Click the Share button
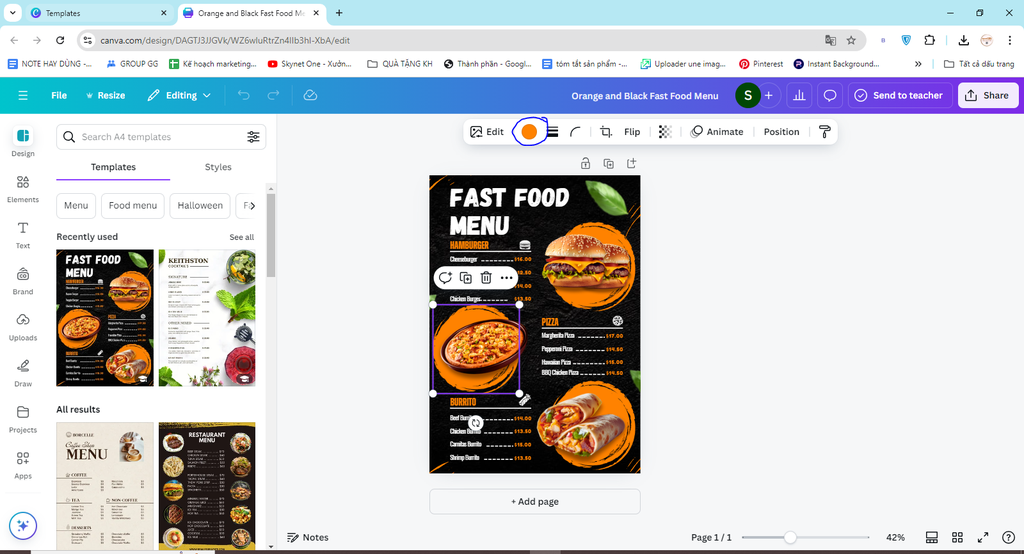The image size is (1024, 554). [x=987, y=95]
